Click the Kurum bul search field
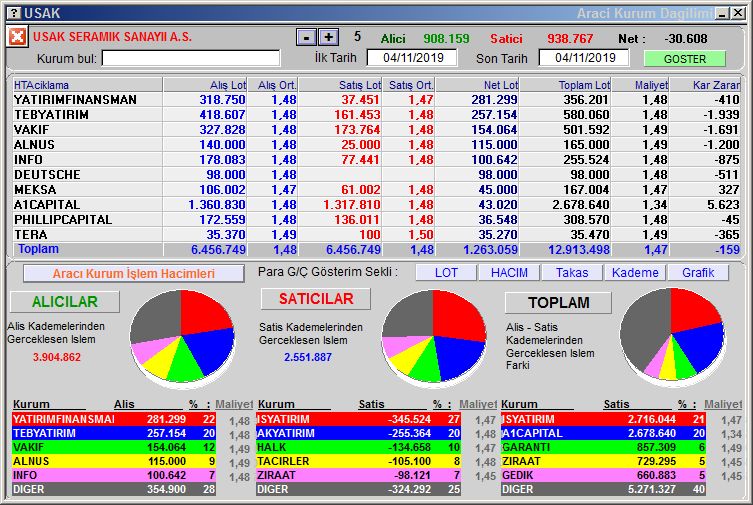Viewport: 753px width, 505px height. [191, 58]
